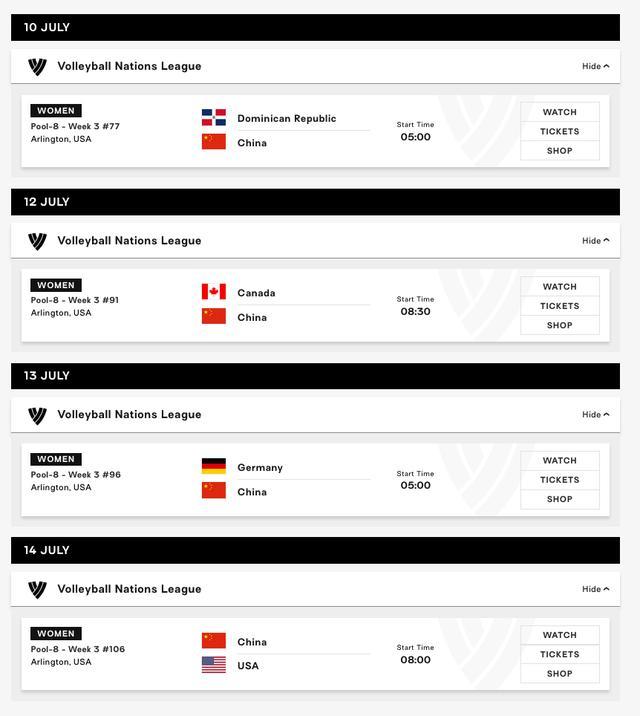640x716 pixels.
Task: Open Shop for Germany vs China match
Action: (560, 499)
